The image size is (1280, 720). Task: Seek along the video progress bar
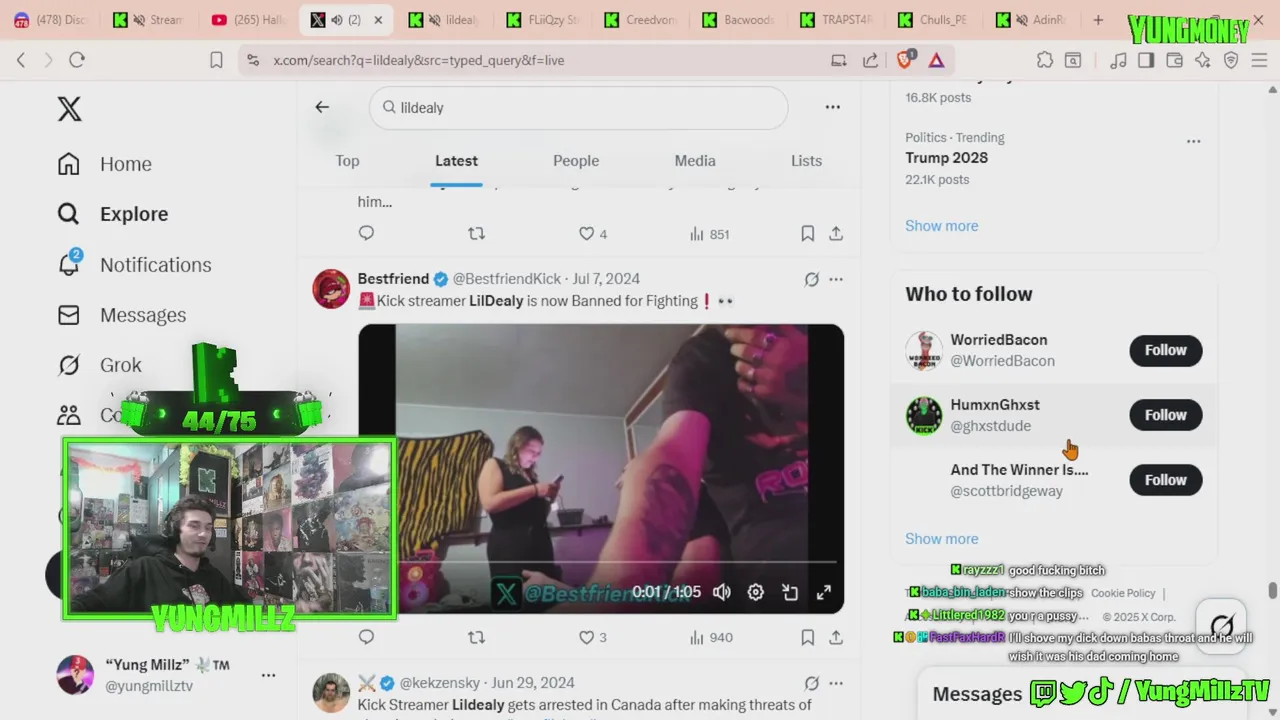point(601,562)
